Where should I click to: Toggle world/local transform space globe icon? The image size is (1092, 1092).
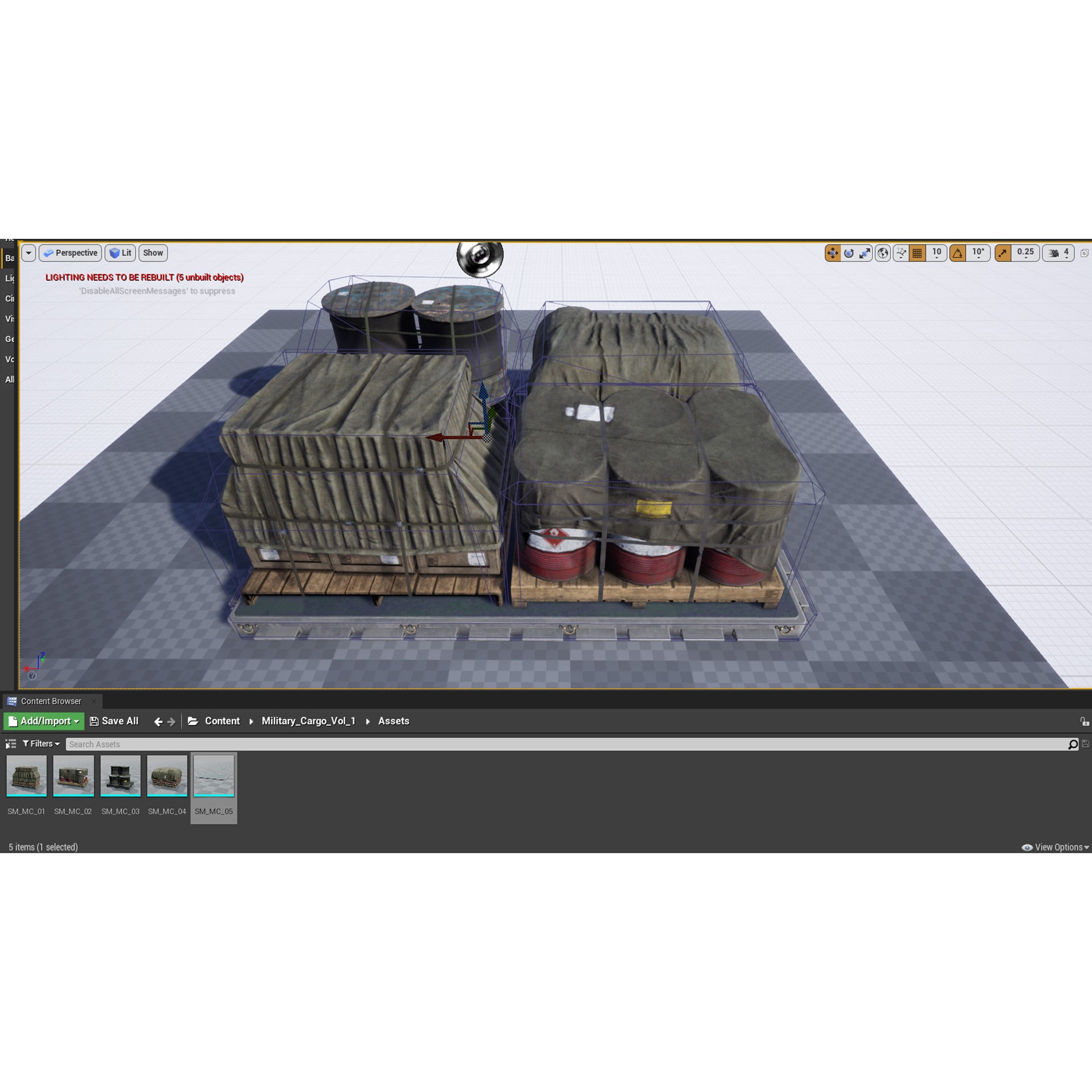883,253
